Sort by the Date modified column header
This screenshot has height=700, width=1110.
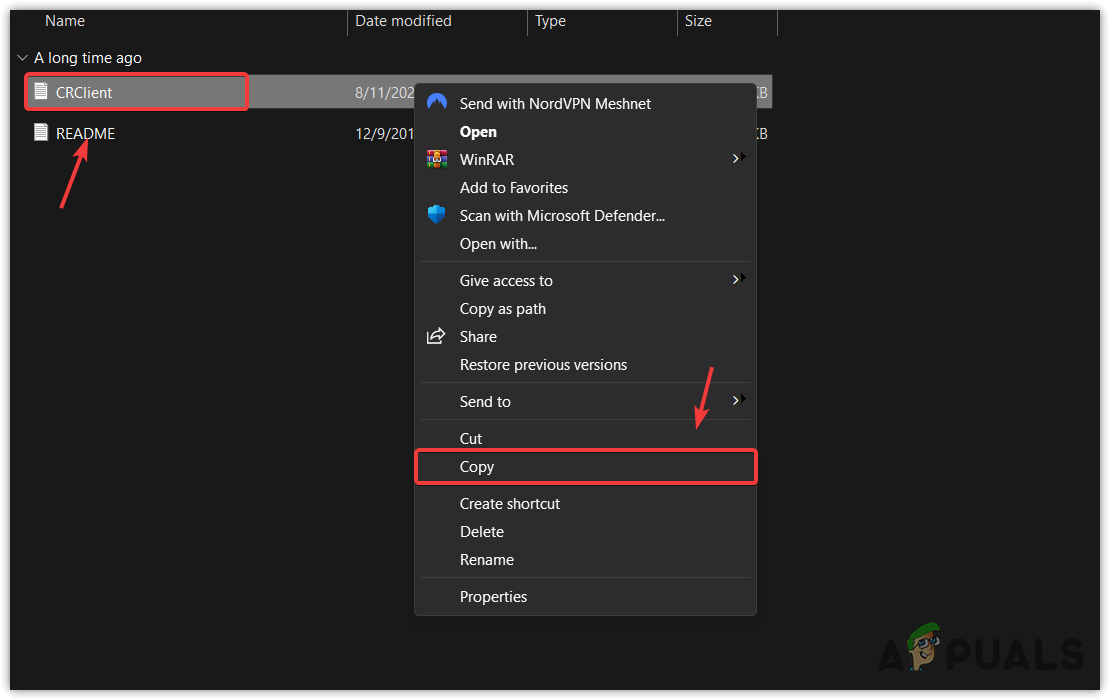click(x=403, y=21)
